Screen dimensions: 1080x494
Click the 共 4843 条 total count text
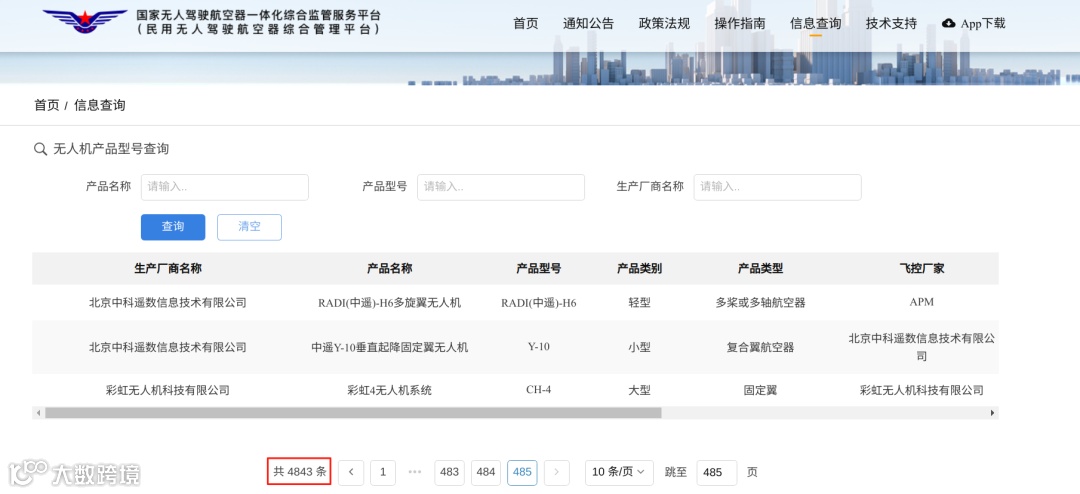pyautogui.click(x=300, y=472)
